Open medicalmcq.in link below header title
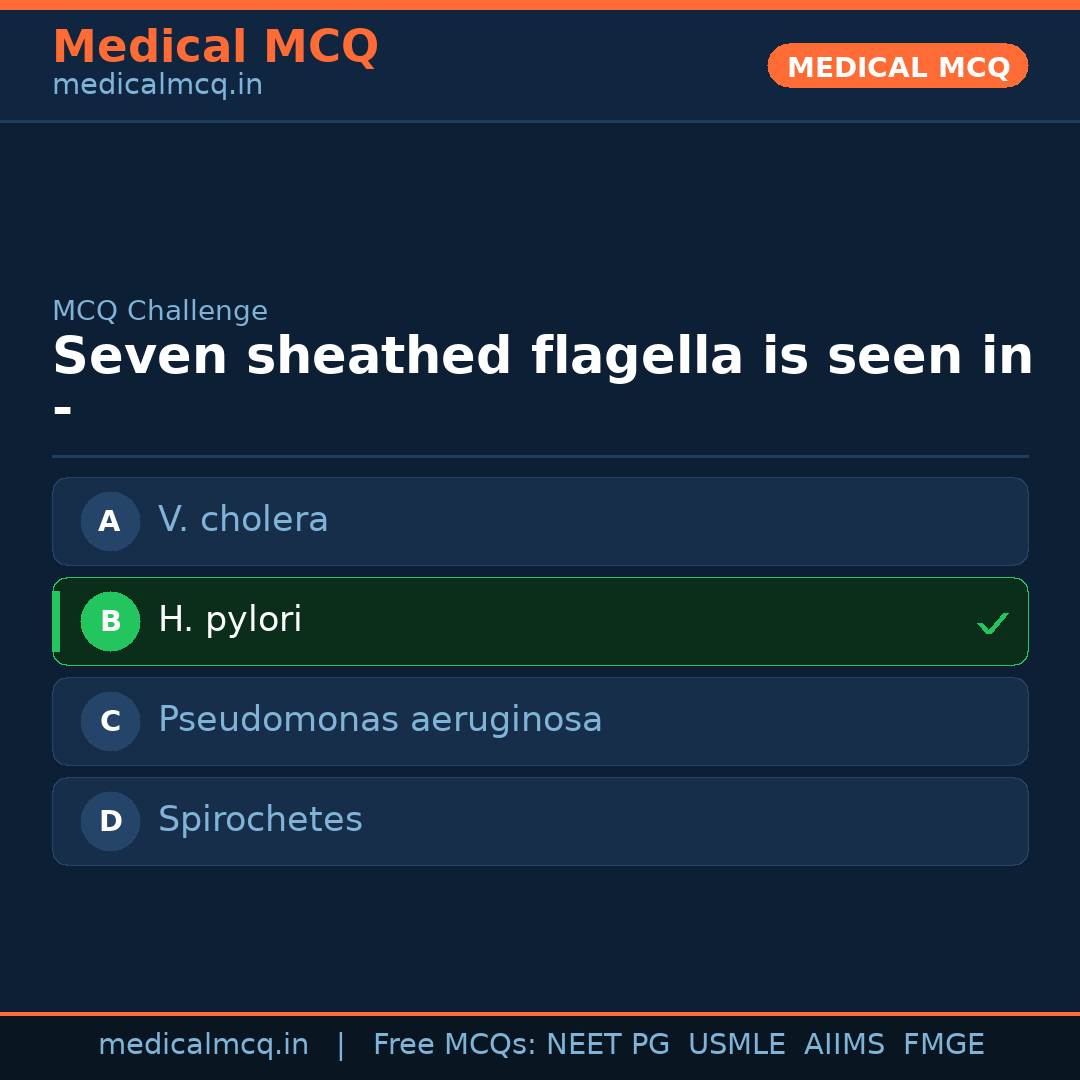This screenshot has width=1080, height=1080. (157, 85)
